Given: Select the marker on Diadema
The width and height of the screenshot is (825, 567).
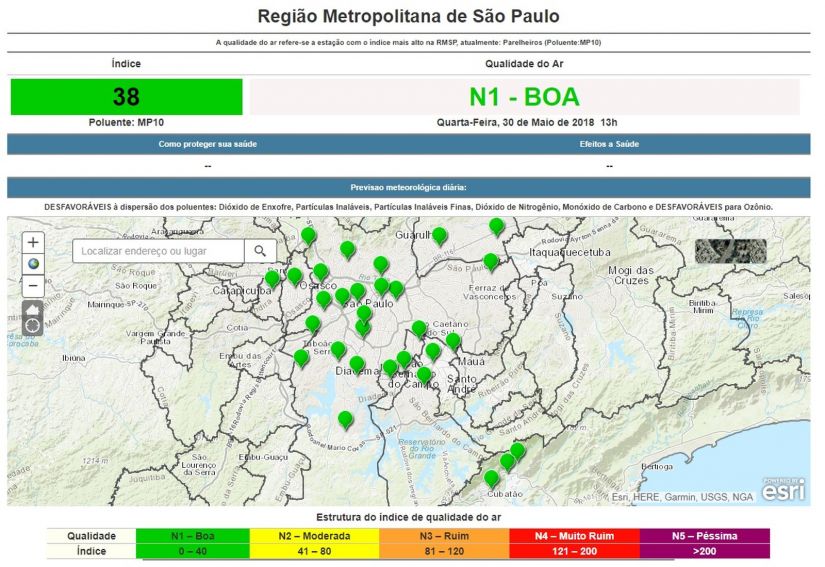Looking at the screenshot, I should tap(357, 364).
